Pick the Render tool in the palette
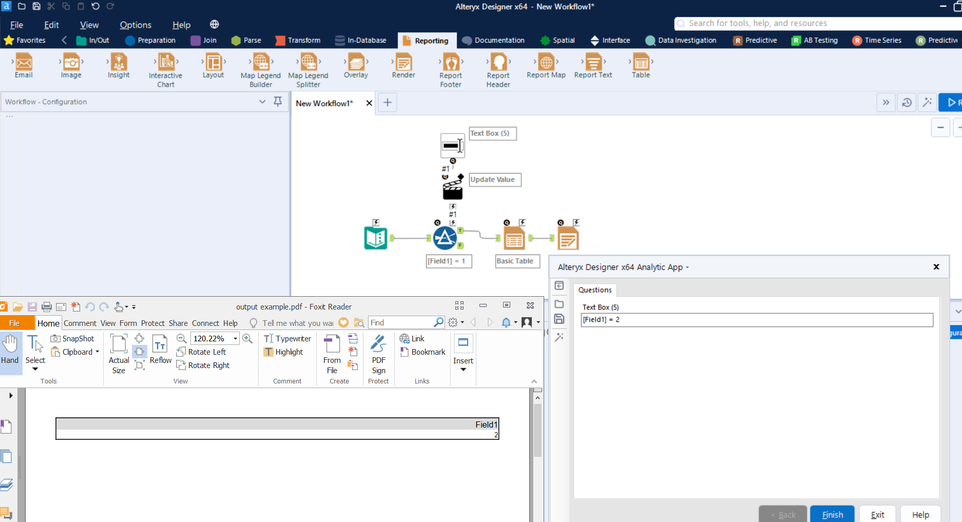The height and width of the screenshot is (522, 962). (403, 66)
